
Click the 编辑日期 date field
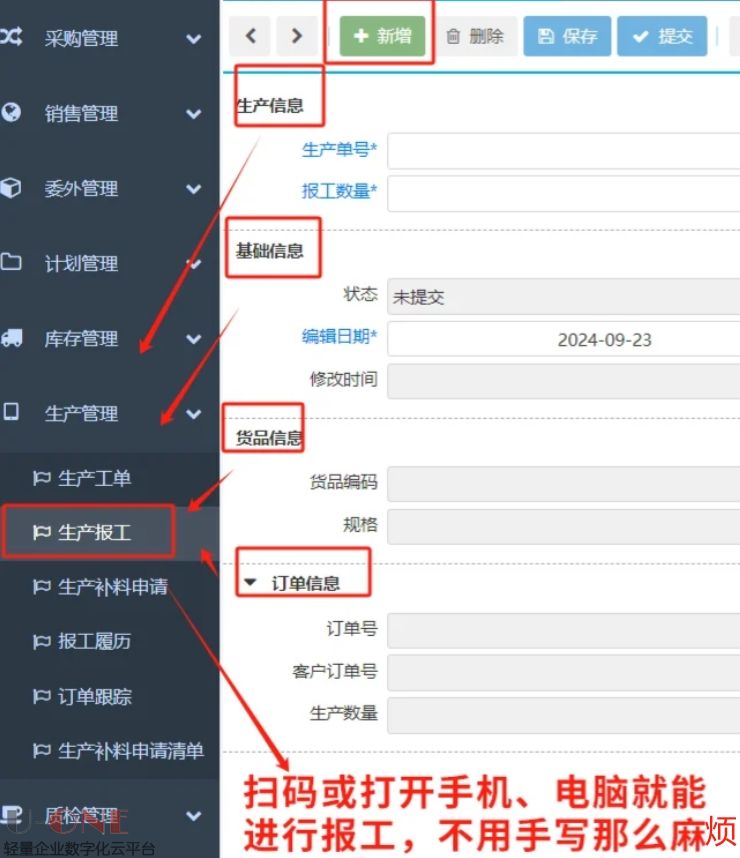564,339
